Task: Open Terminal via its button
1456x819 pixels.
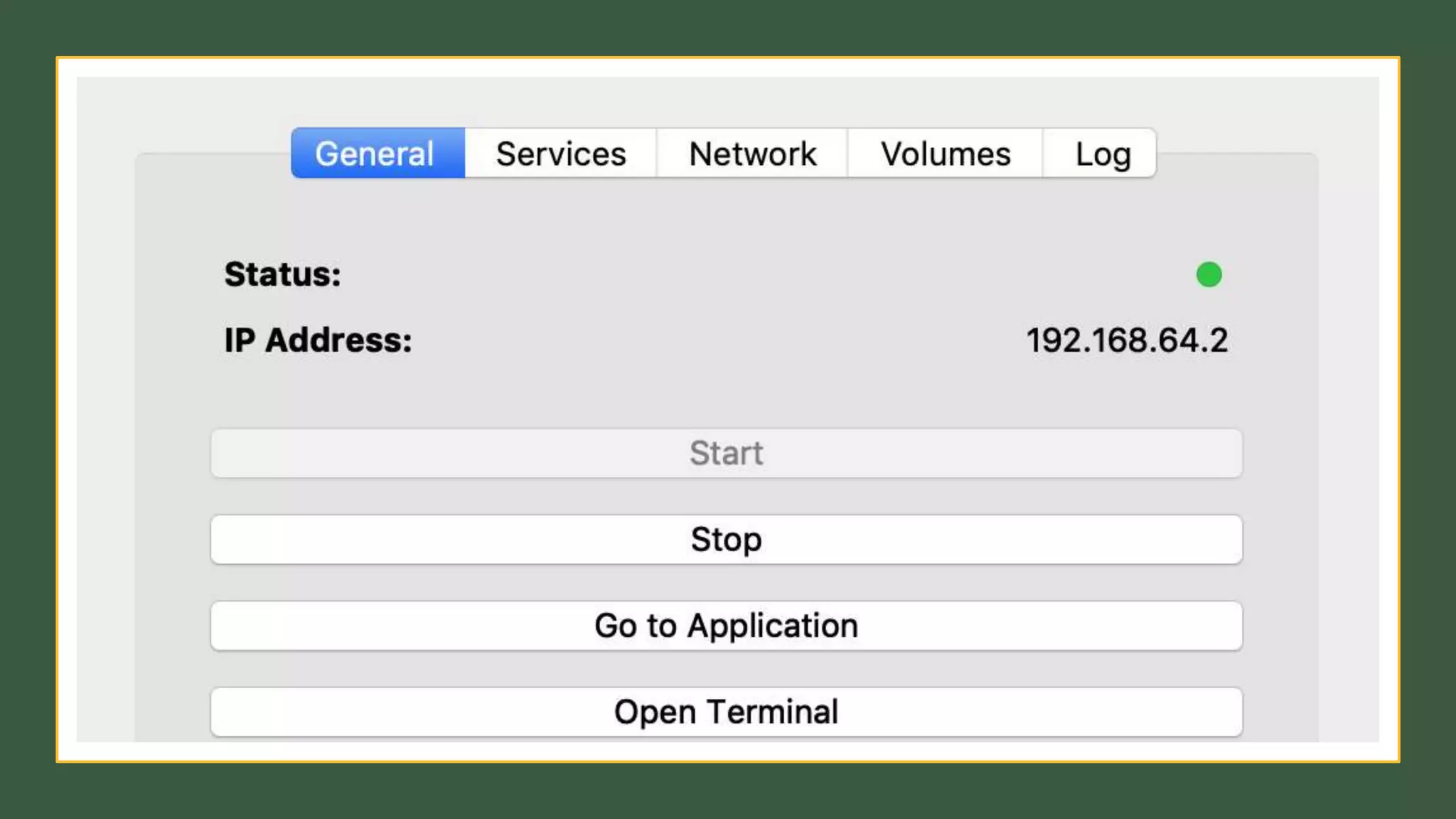Action: pos(726,712)
